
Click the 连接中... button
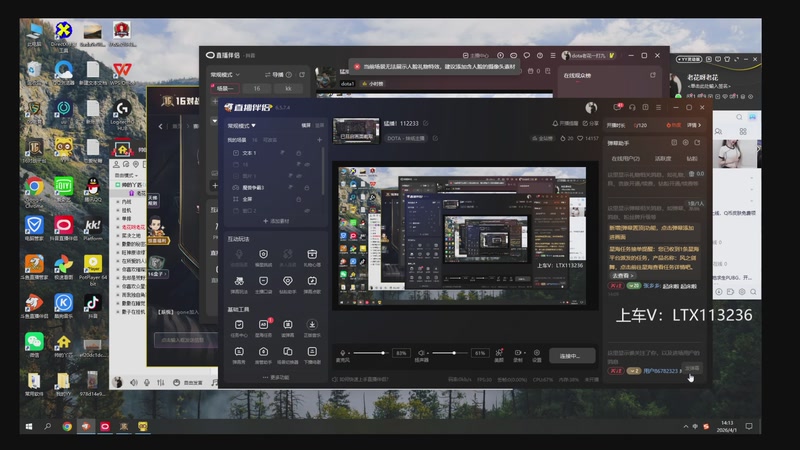point(572,356)
